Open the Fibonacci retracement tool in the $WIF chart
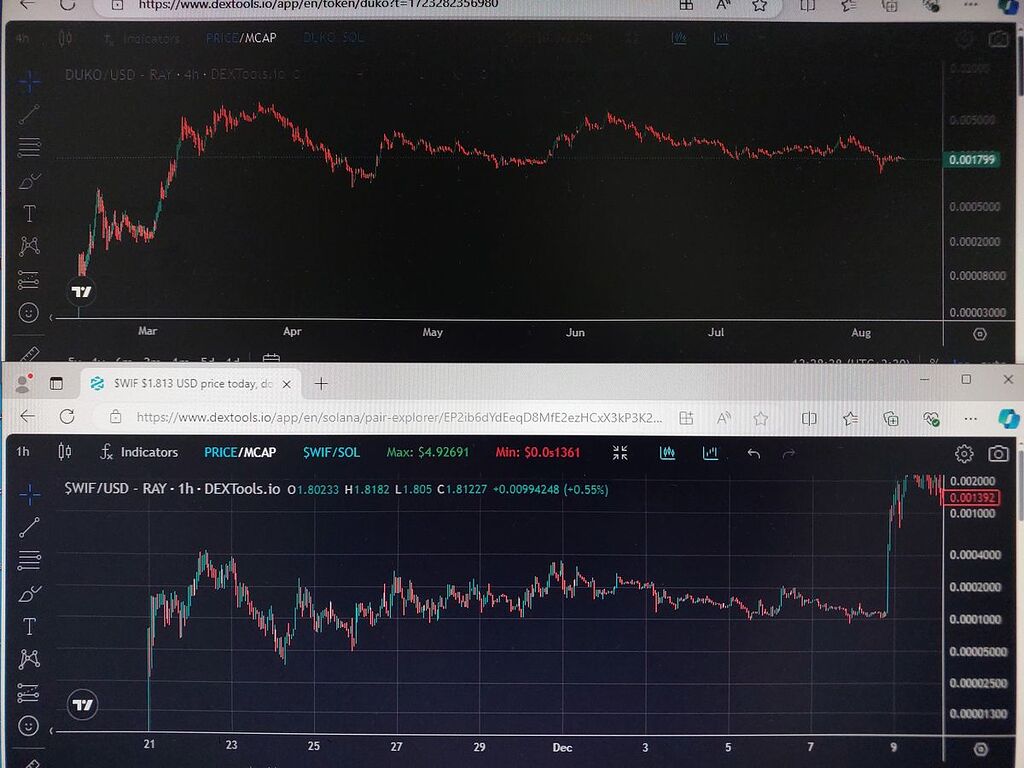 click(29, 560)
